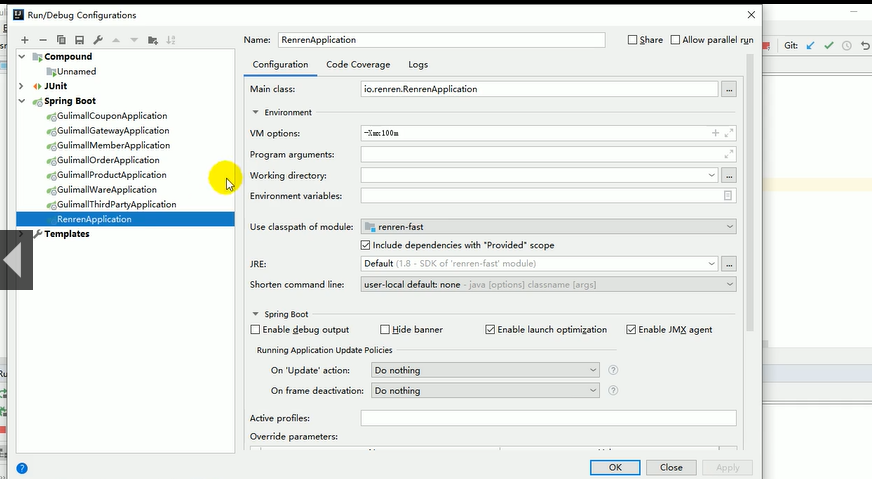The image size is (872, 479).
Task: Sort configurations alphabetically
Action: click(171, 40)
